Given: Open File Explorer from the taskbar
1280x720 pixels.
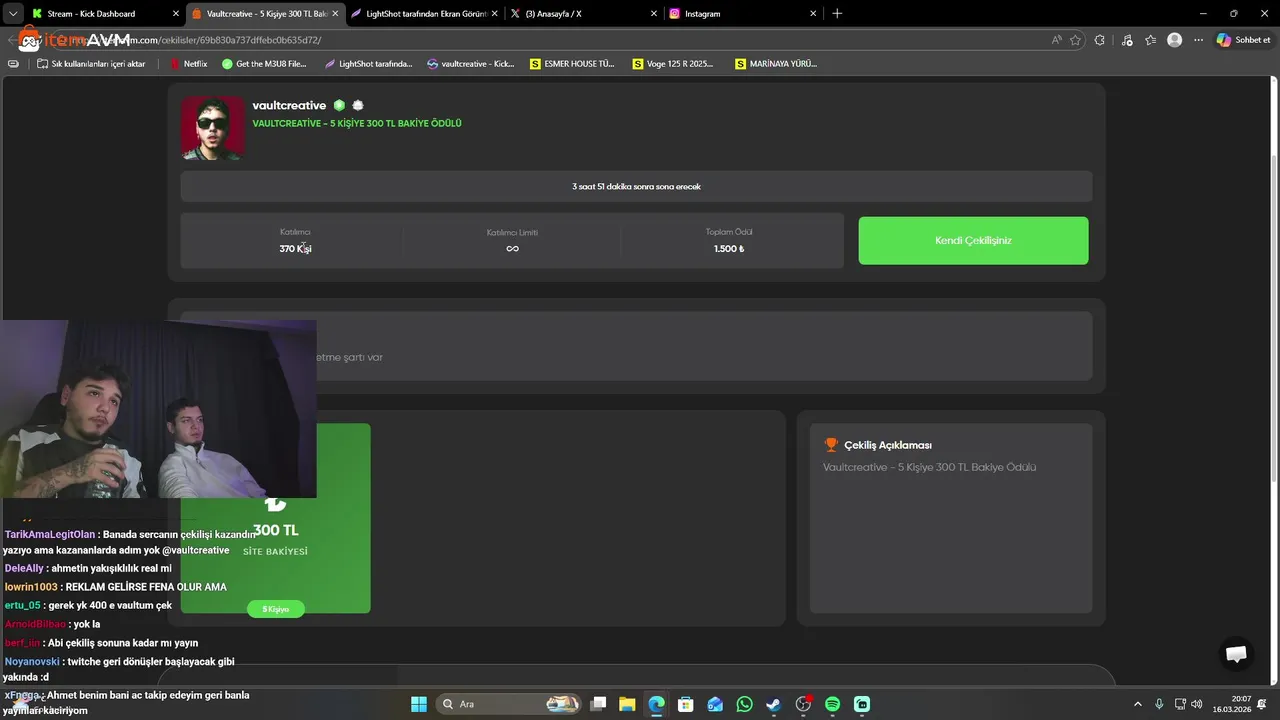Looking at the screenshot, I should pos(627,704).
